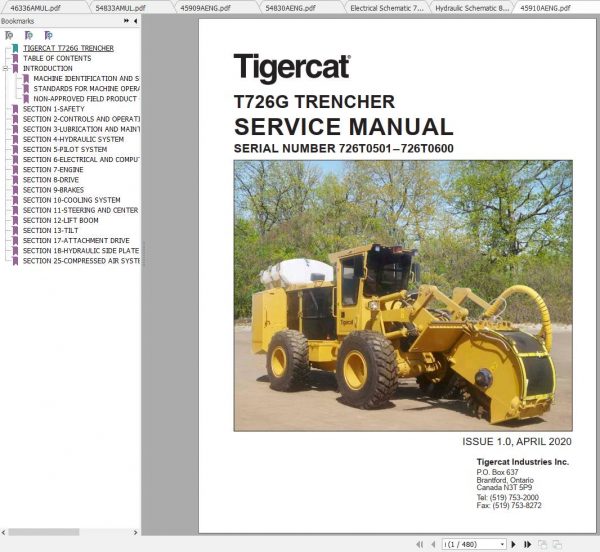This screenshot has height=552, width=600.
Task: Click bookmark icon beside SECTION 1-SAFETY
Action: pos(15,109)
